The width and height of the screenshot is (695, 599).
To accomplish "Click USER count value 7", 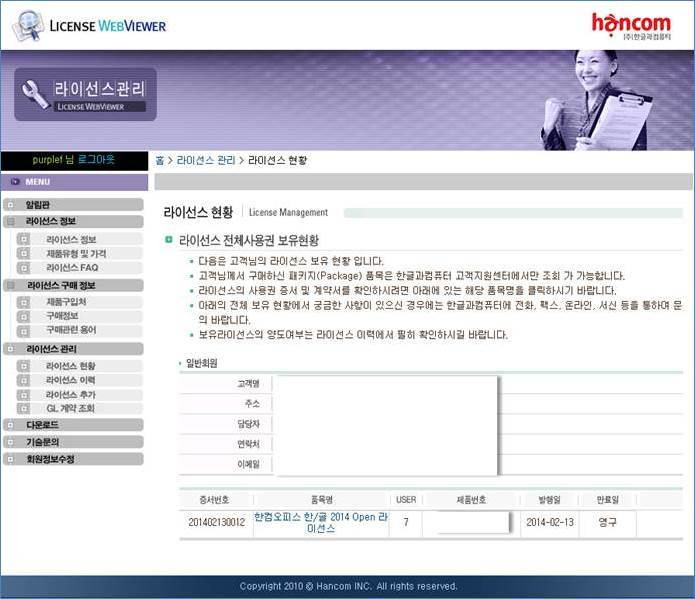I will pyautogui.click(x=406, y=522).
